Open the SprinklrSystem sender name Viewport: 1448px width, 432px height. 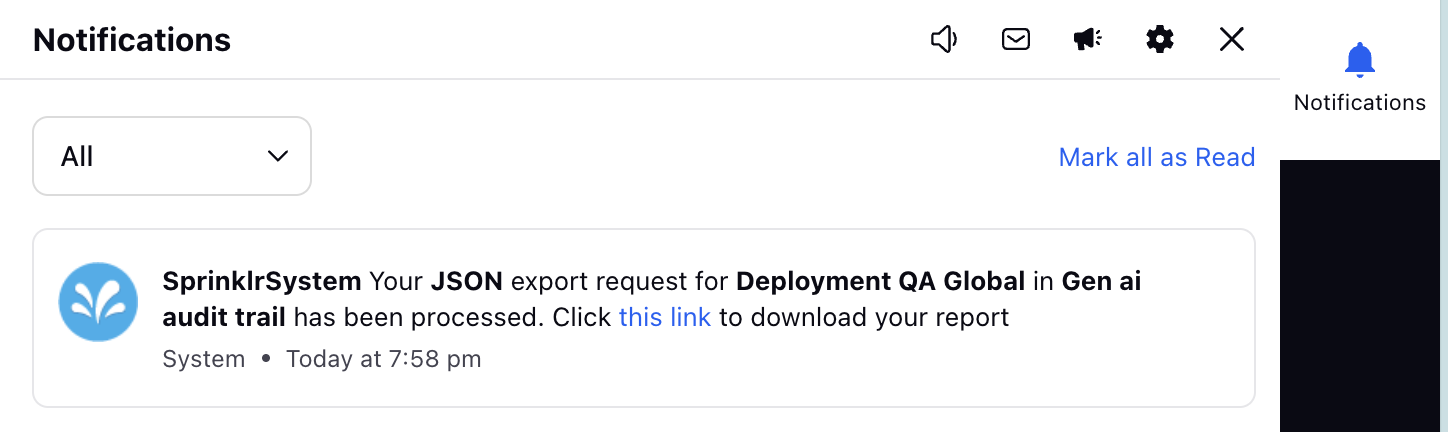tap(262, 281)
